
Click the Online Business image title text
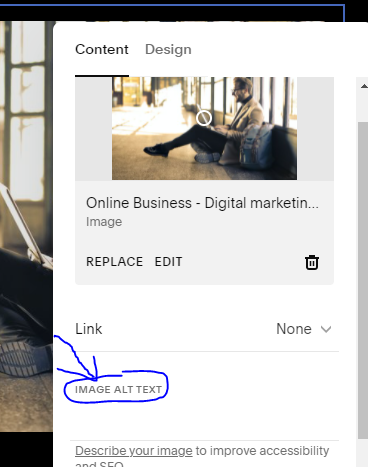click(x=202, y=203)
